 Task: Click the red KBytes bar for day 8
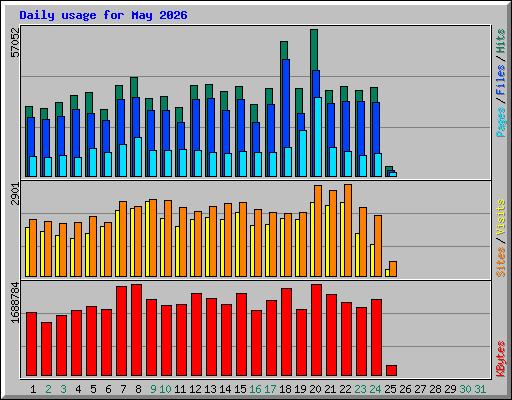pos(137,330)
